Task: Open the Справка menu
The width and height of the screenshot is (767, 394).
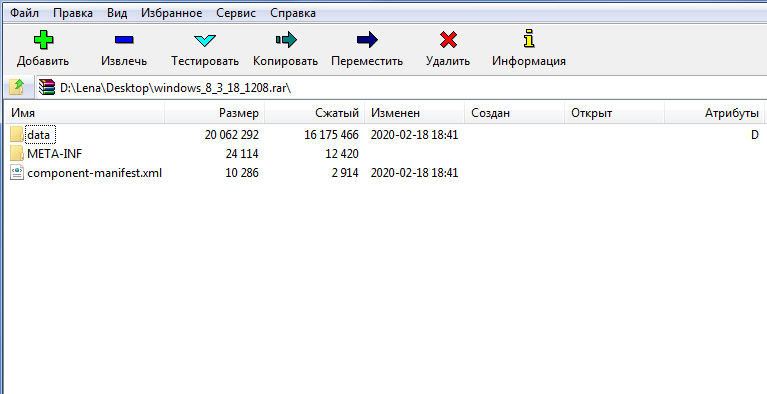Action: click(293, 13)
